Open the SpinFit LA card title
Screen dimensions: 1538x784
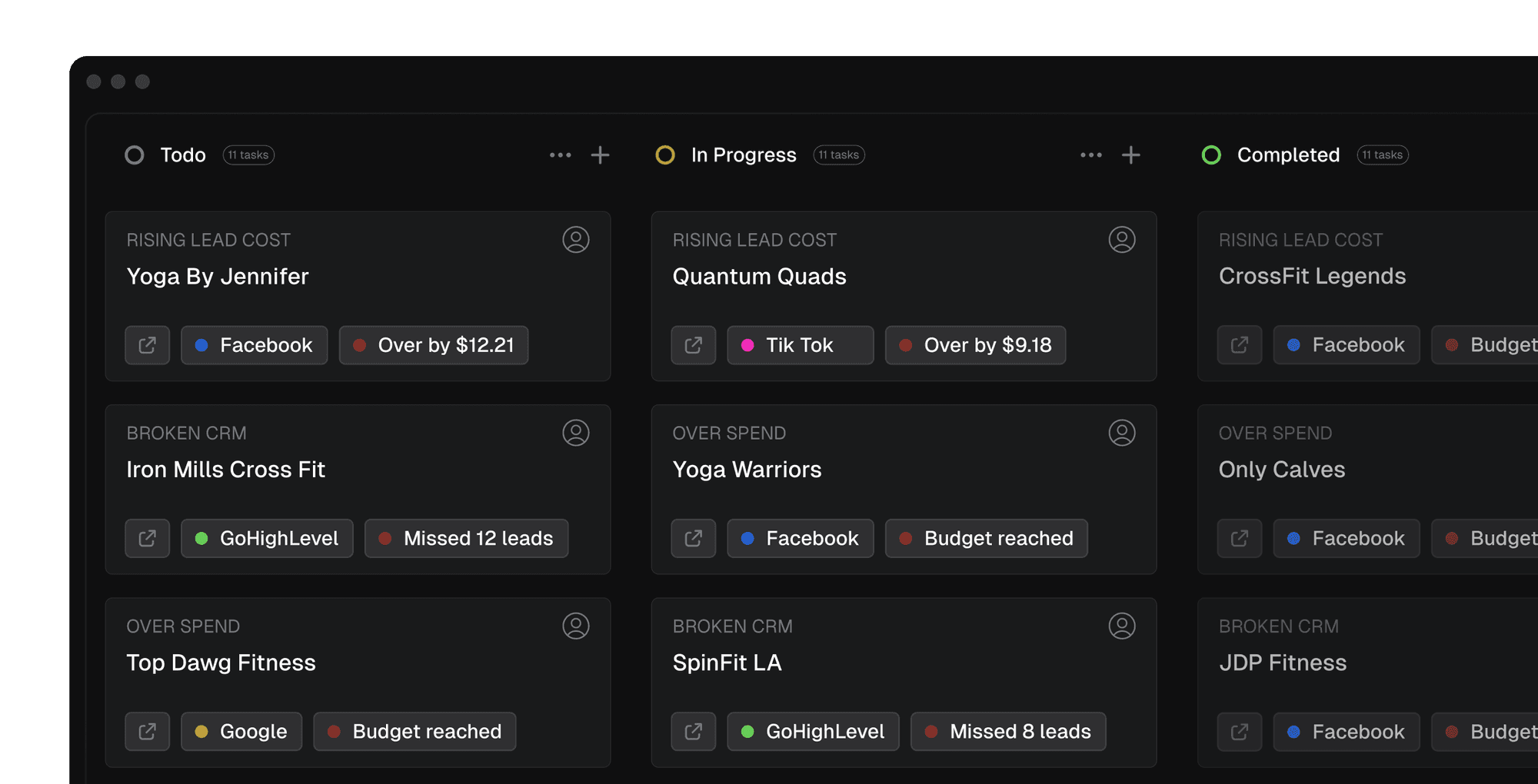[x=727, y=663]
